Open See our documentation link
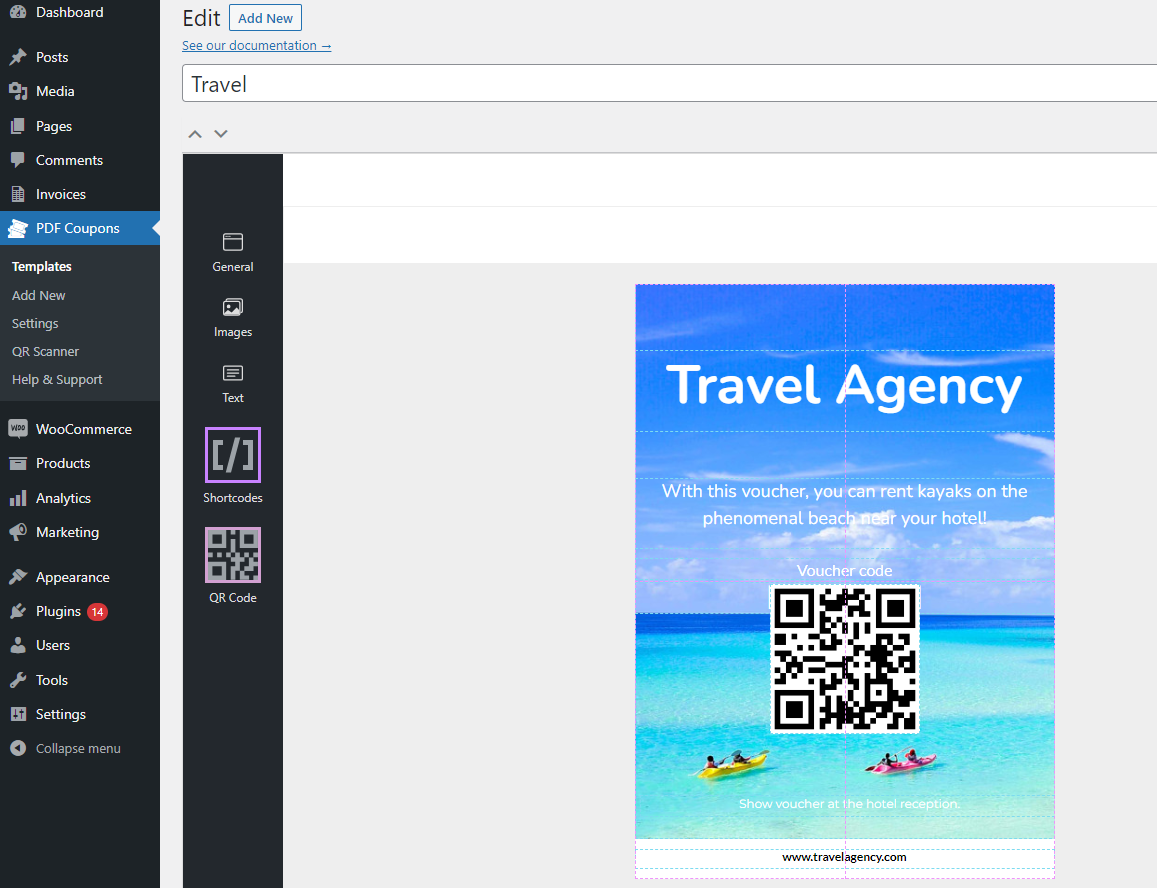The height and width of the screenshot is (888, 1157). 256,46
